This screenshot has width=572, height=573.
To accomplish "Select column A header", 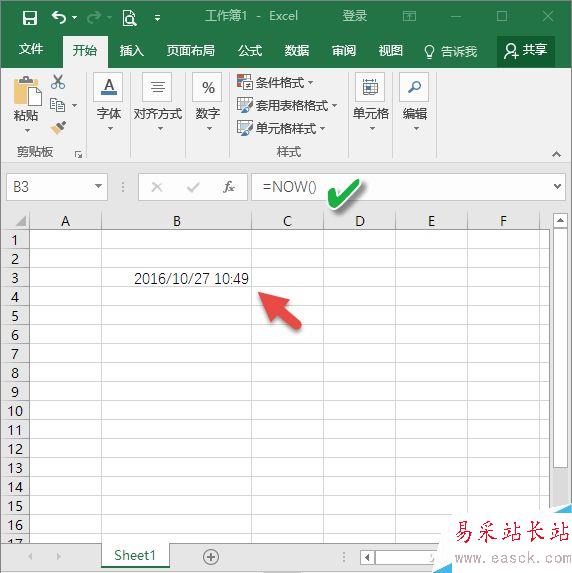I will point(65,221).
